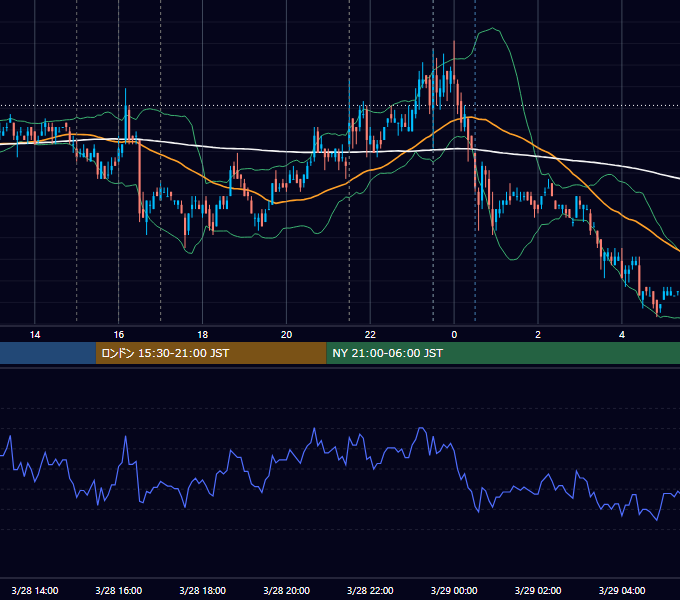Click the 0 hour label on price chart axis

click(x=454, y=335)
